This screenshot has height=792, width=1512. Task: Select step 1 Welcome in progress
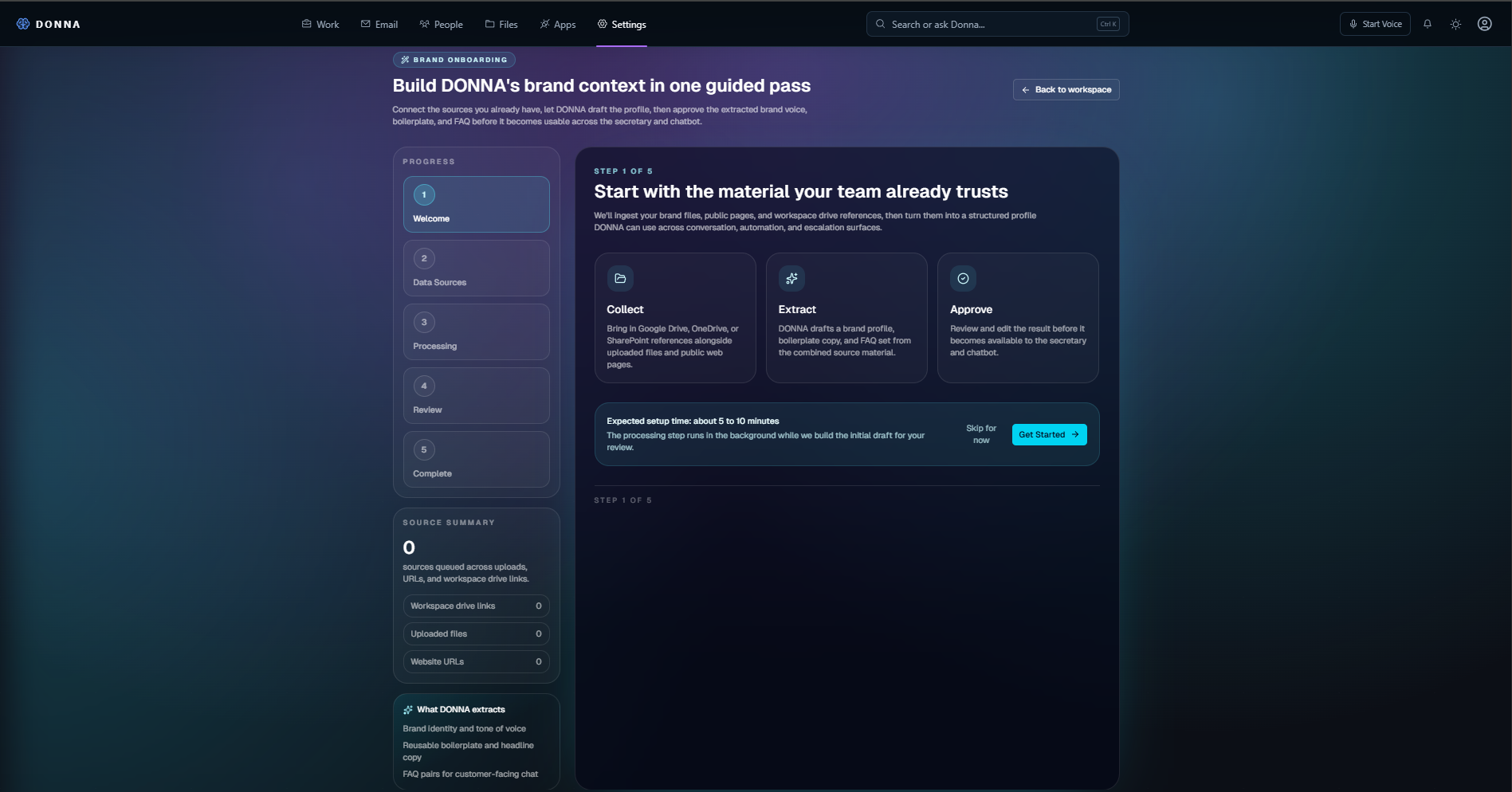(476, 204)
